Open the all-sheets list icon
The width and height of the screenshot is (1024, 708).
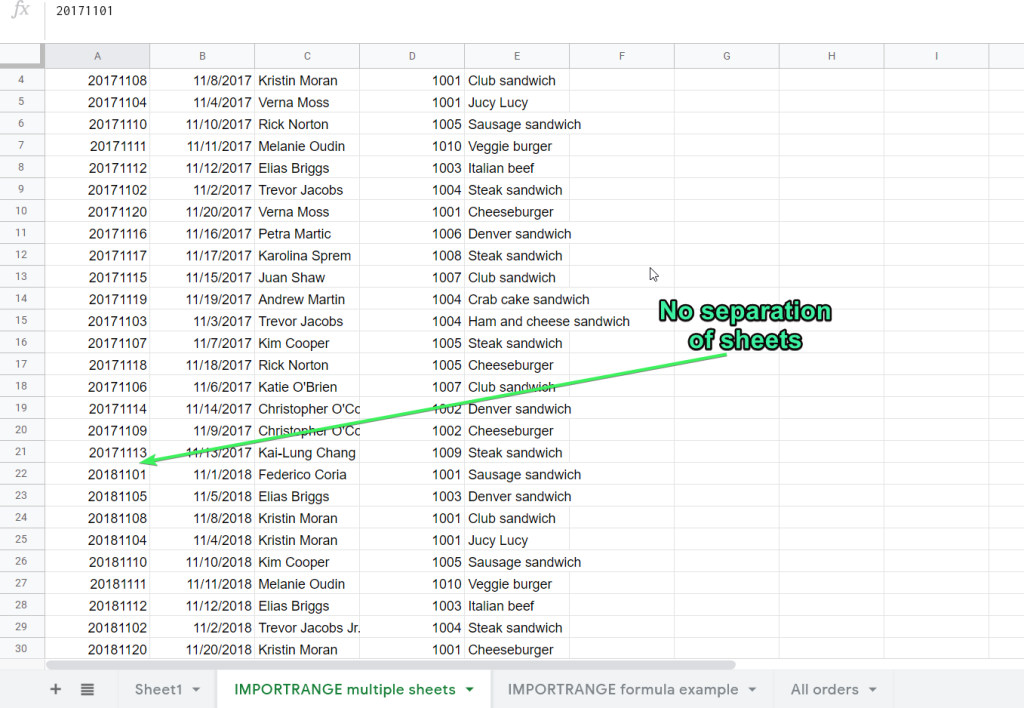click(x=88, y=689)
